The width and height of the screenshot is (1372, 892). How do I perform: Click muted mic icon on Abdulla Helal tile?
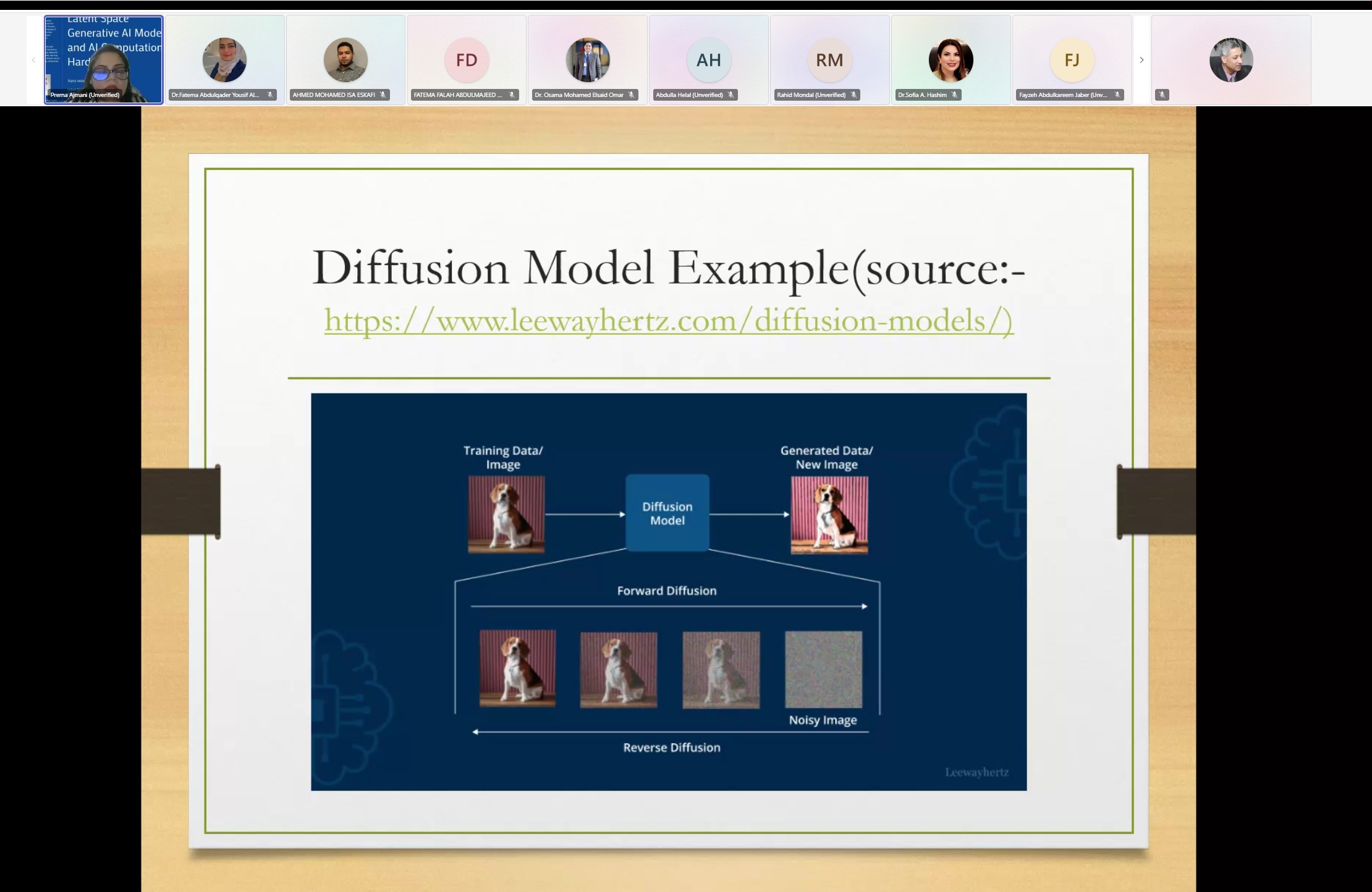click(x=730, y=95)
